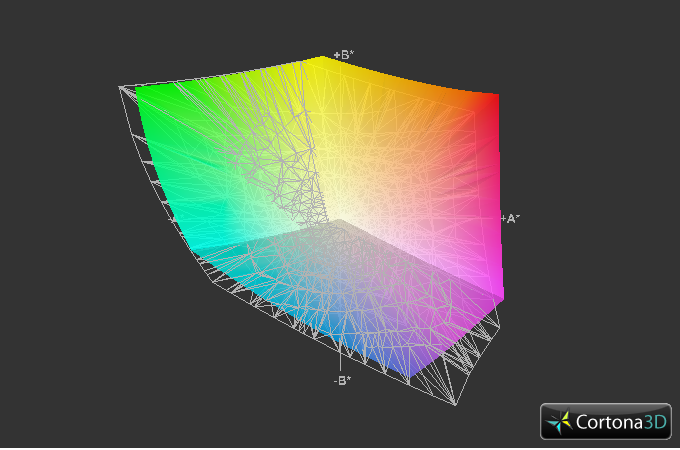This screenshot has width=680, height=450.
Task: Select the +B* axis label
Action: coord(344,55)
